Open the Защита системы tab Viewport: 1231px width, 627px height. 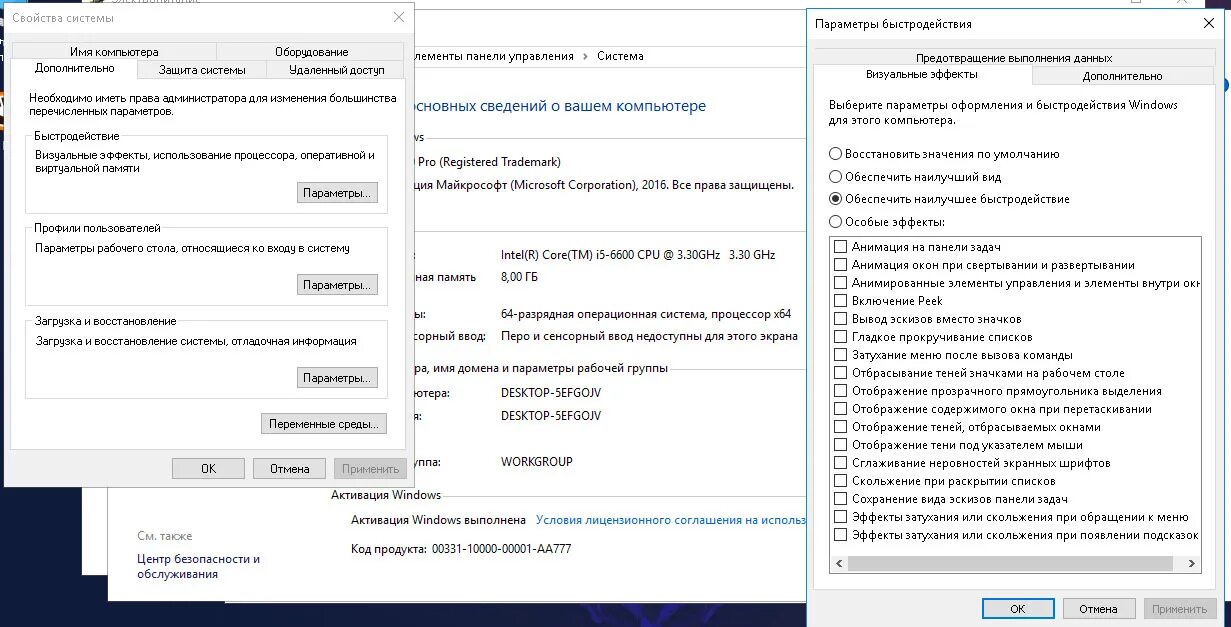coord(202,70)
